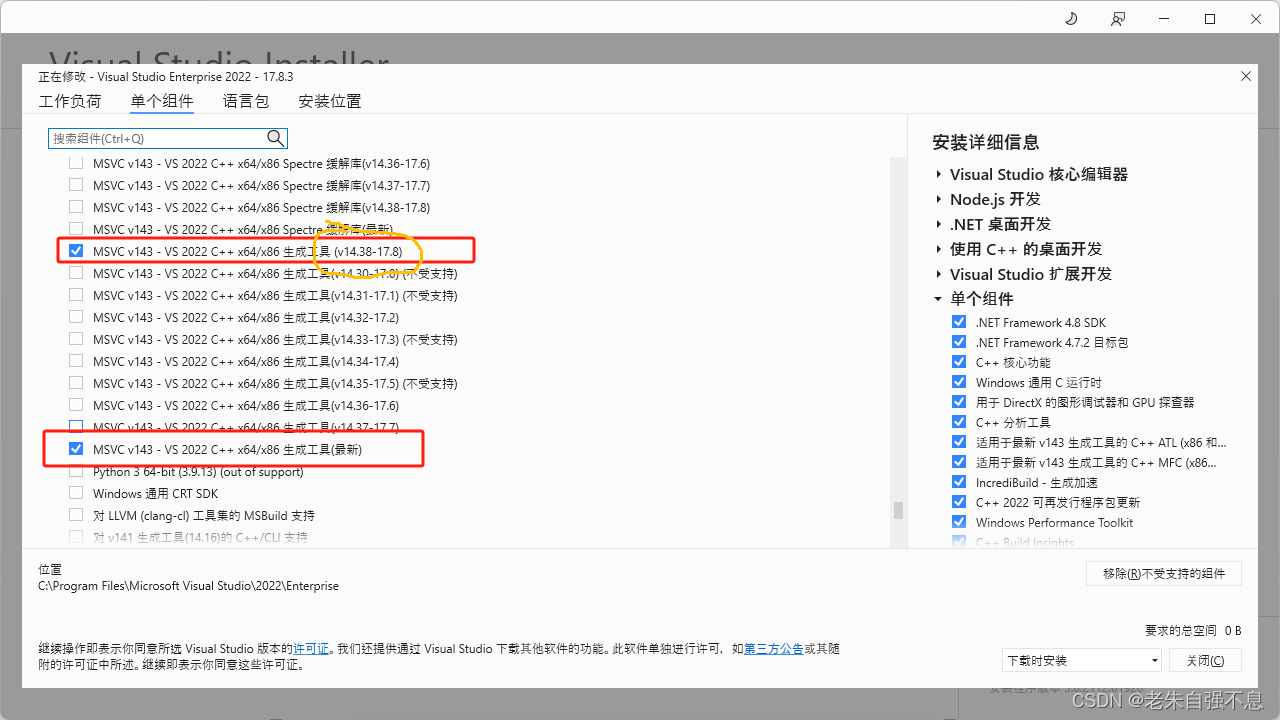1280x720 pixels.
Task: Check 生成工具 v14.34-17.4 checkbox
Action: click(x=76, y=361)
